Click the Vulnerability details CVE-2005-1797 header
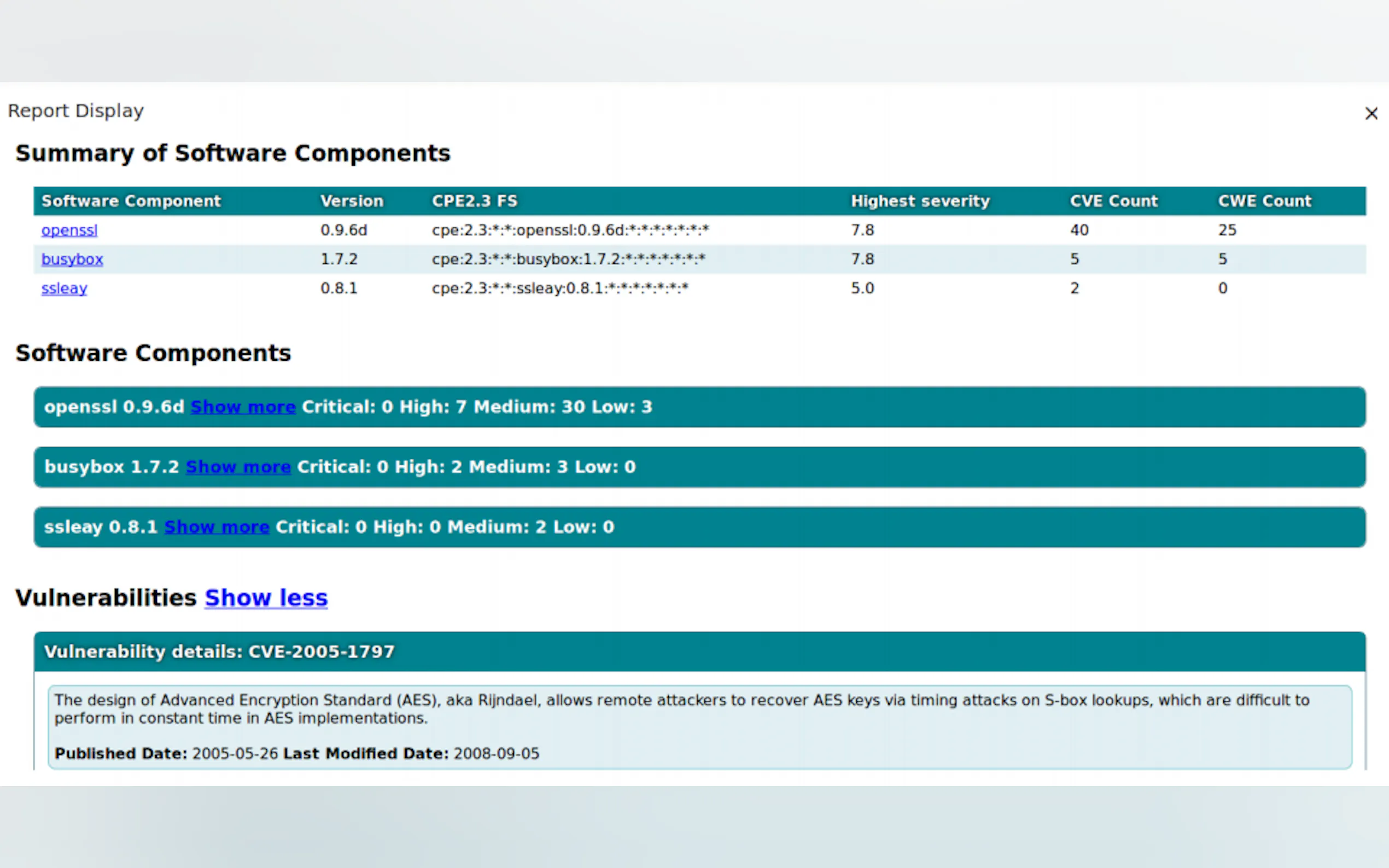Screen dimensions: 1389x868 pos(699,652)
